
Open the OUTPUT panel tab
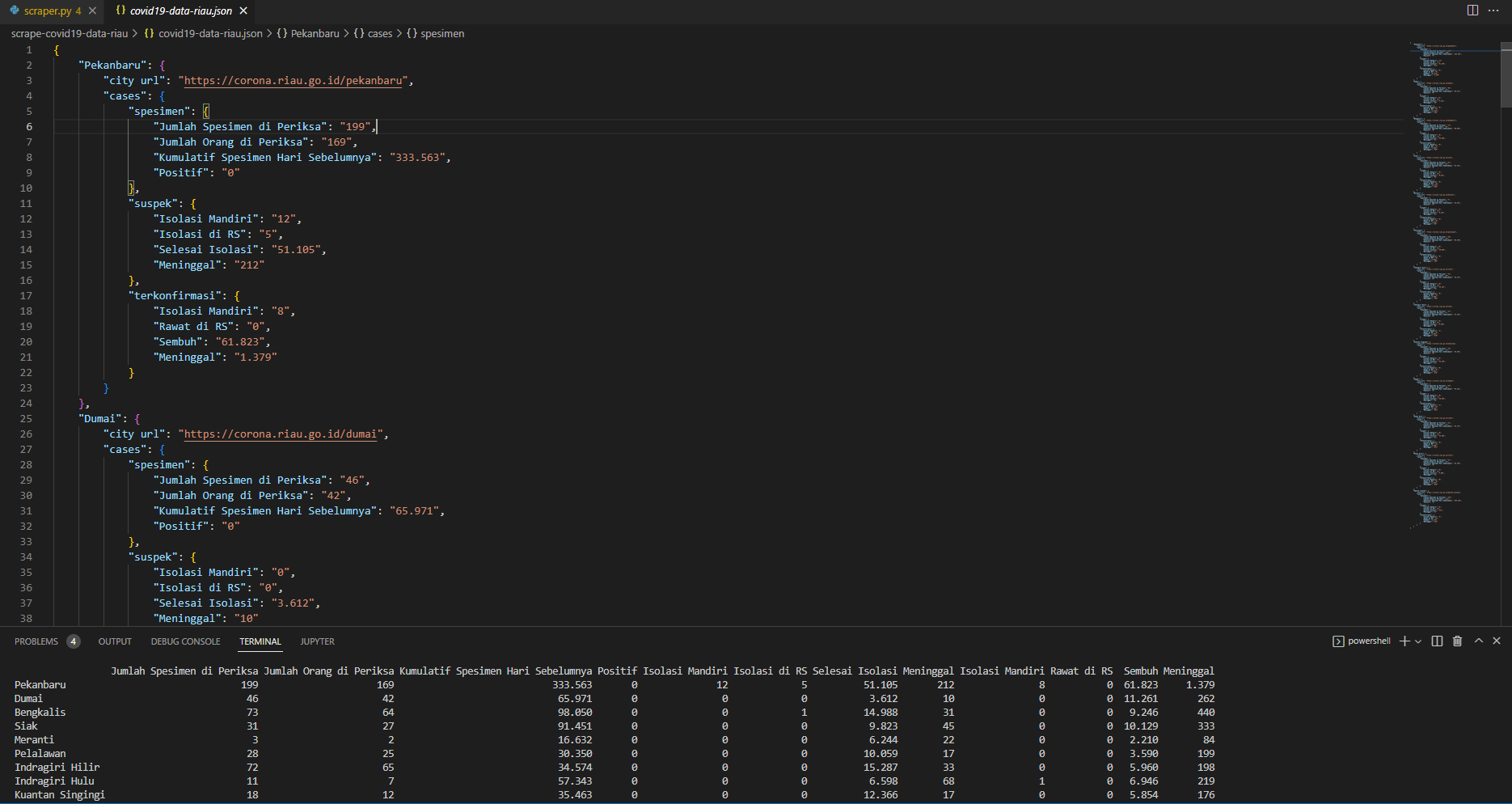coord(115,641)
